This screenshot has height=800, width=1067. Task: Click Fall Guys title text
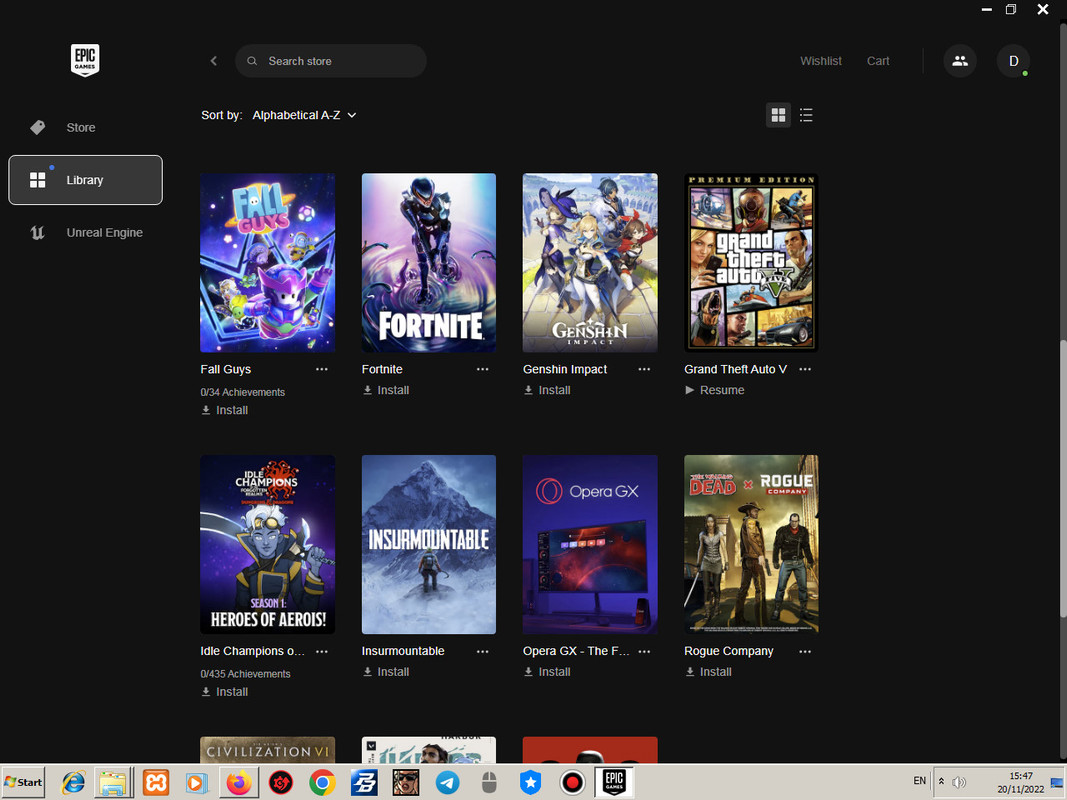pos(226,369)
